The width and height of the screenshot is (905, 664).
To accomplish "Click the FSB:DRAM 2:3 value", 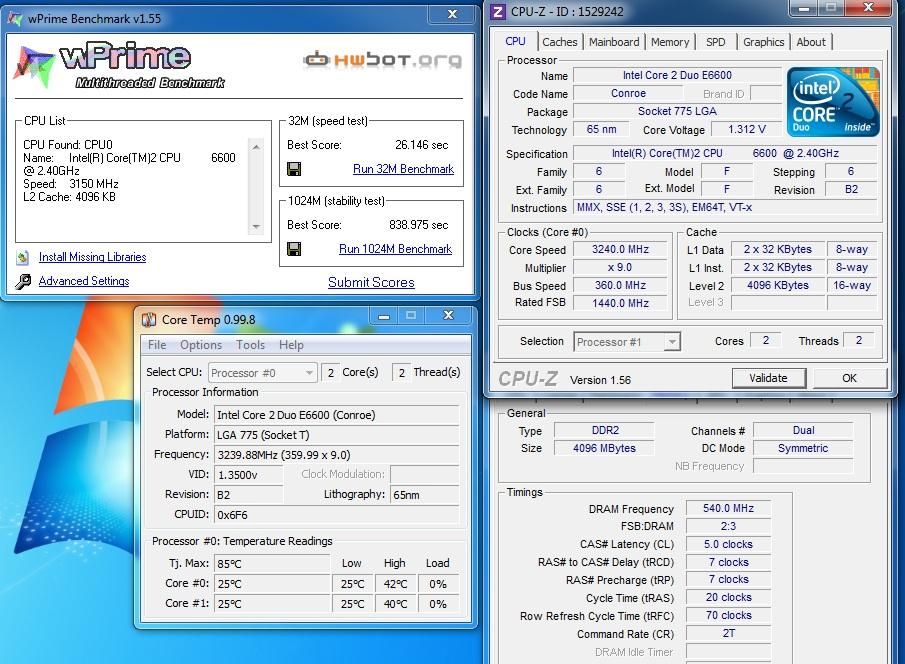I will (x=728, y=526).
